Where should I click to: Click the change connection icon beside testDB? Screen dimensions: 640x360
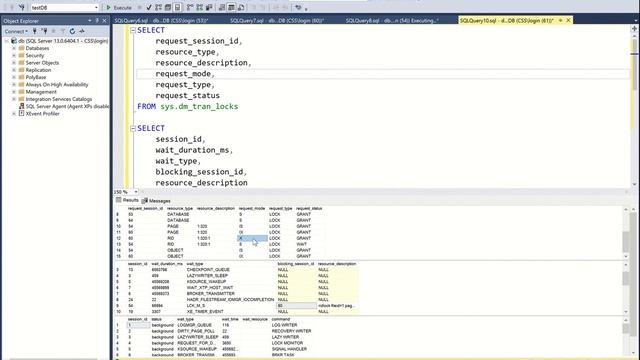pos(22,7)
